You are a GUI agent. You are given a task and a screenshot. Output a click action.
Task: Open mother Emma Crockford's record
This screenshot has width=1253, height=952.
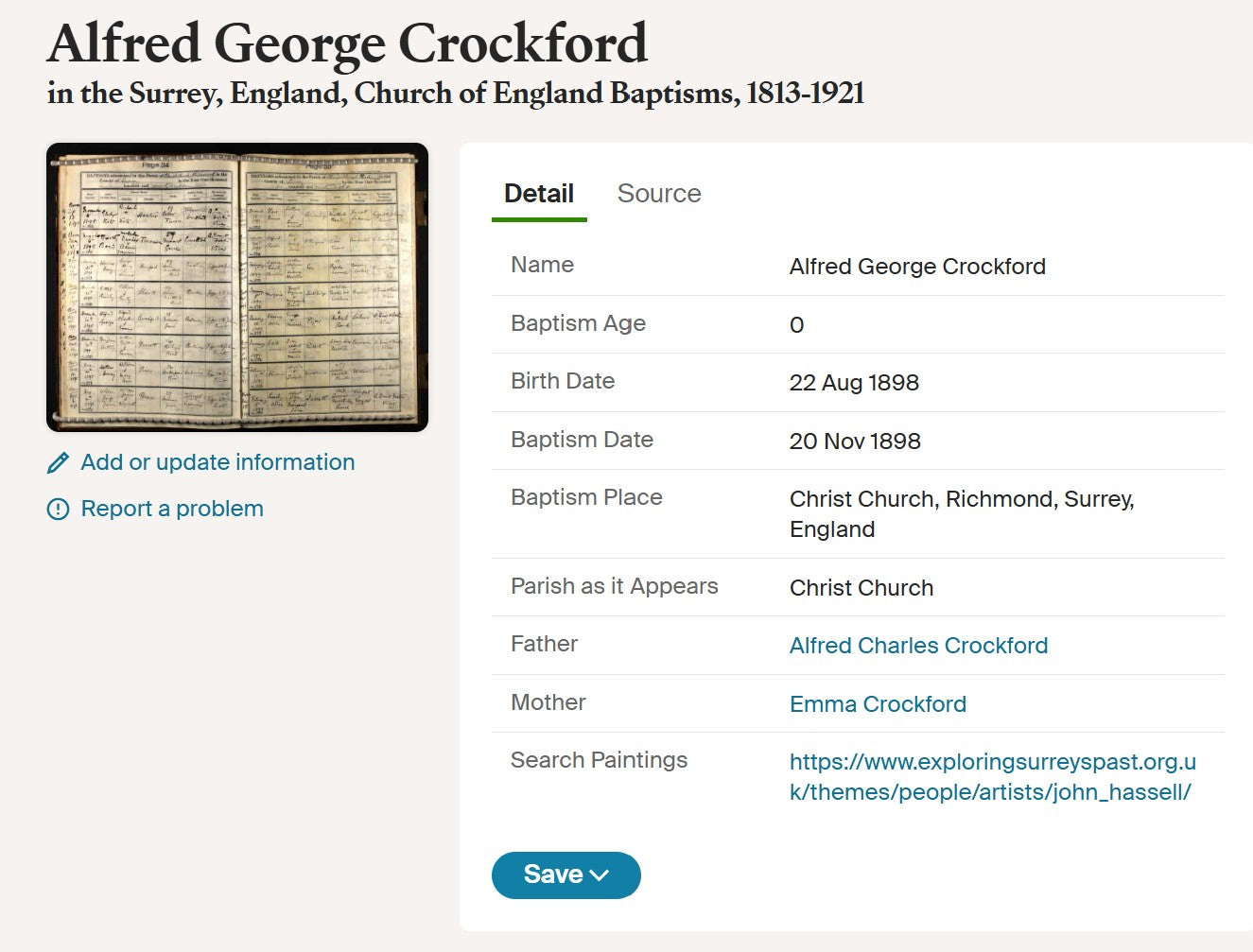(878, 704)
